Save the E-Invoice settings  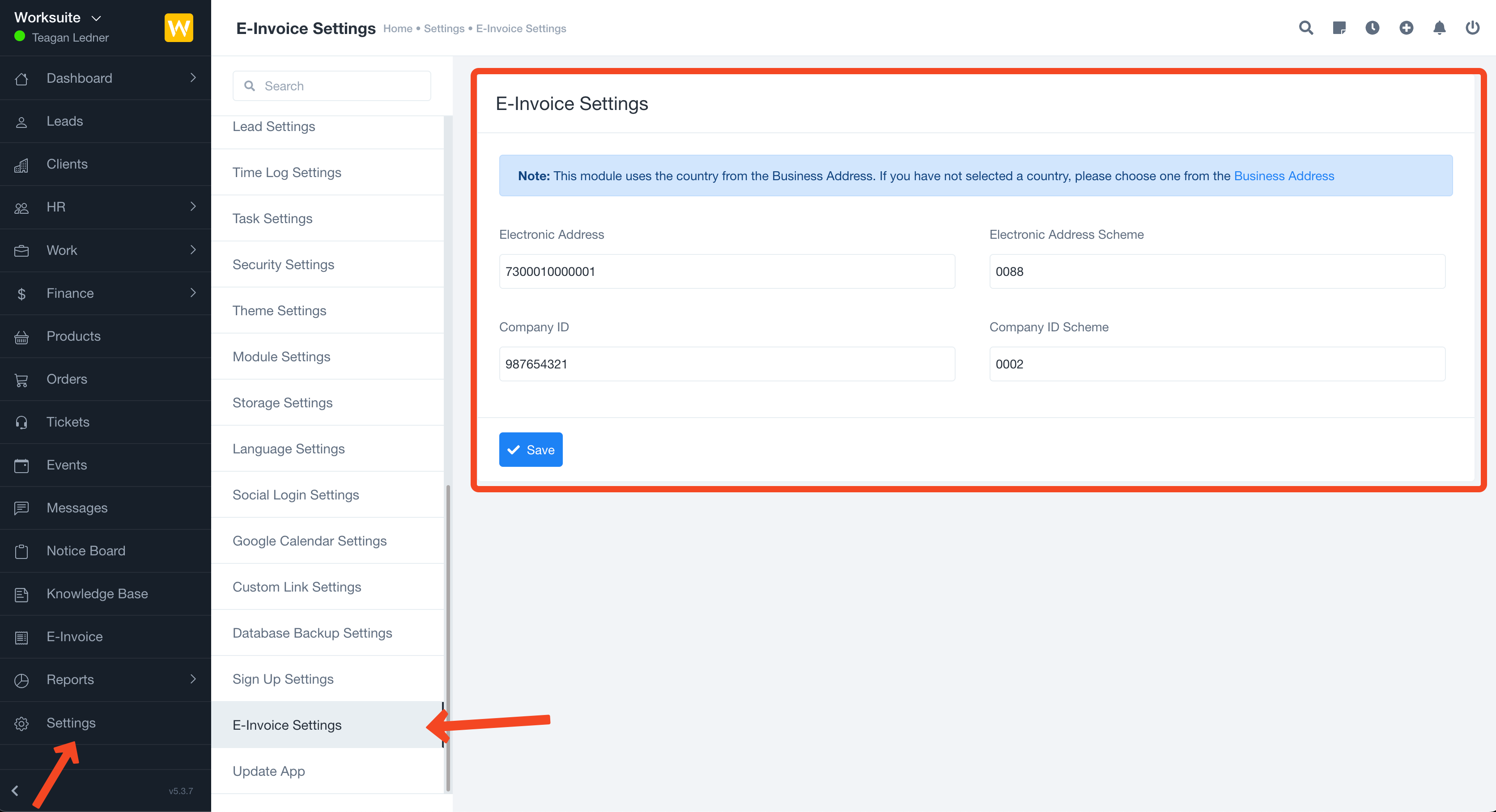(x=530, y=449)
